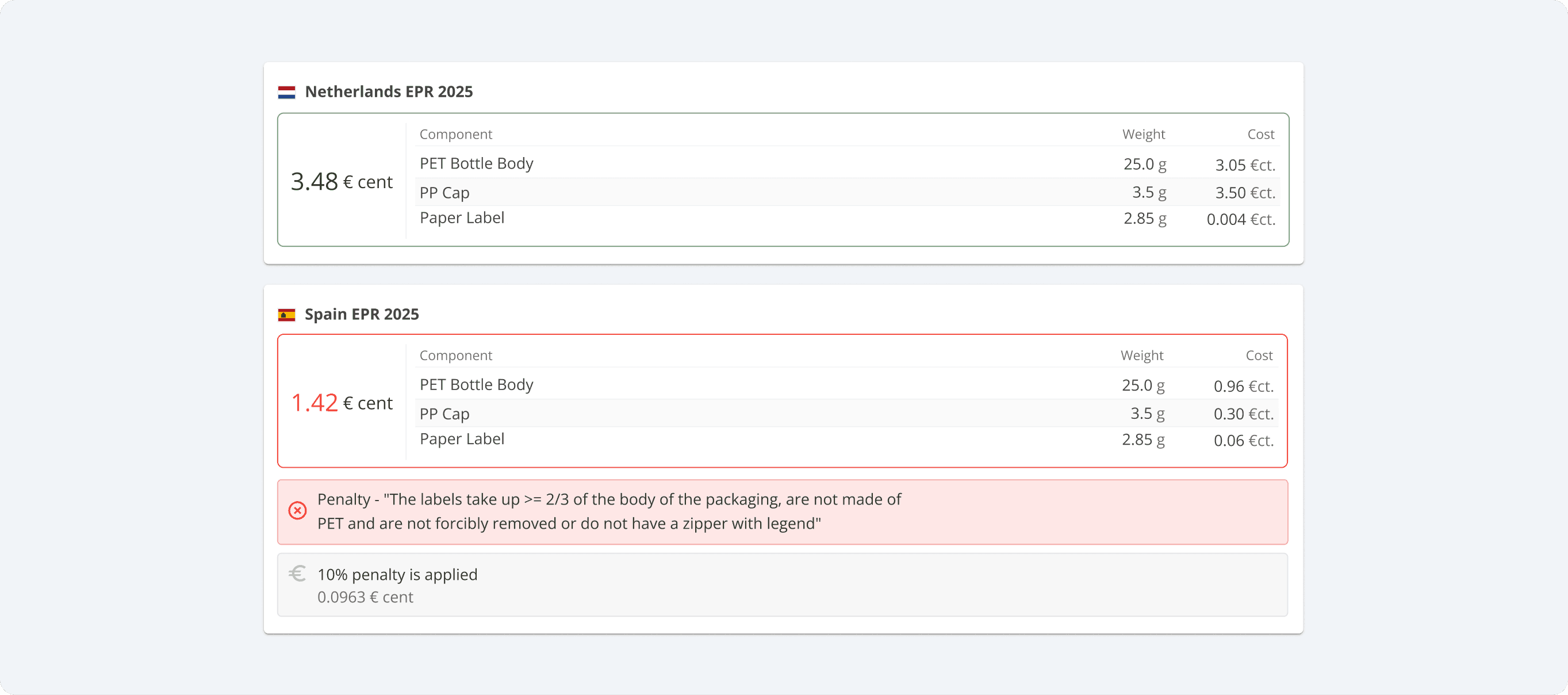Select the Netherlands EPR 2025 heading

click(388, 92)
